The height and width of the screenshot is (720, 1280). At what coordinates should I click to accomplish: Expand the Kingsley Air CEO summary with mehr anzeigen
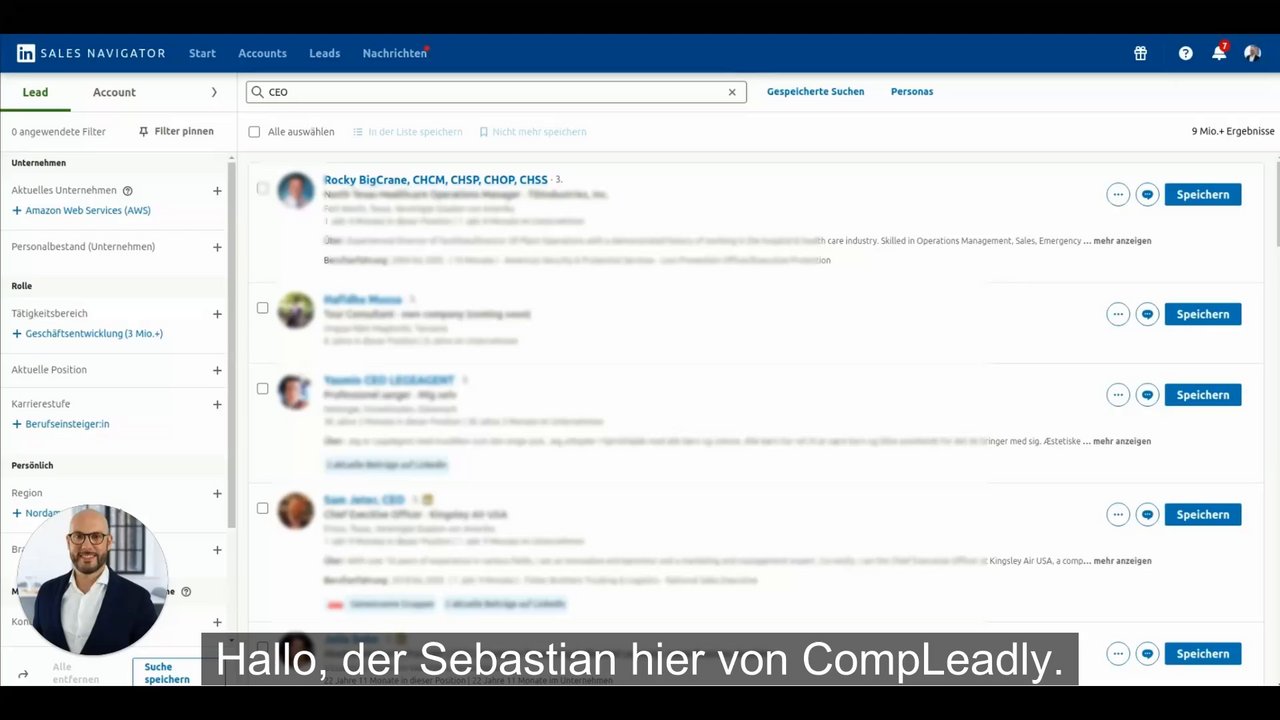(1122, 561)
